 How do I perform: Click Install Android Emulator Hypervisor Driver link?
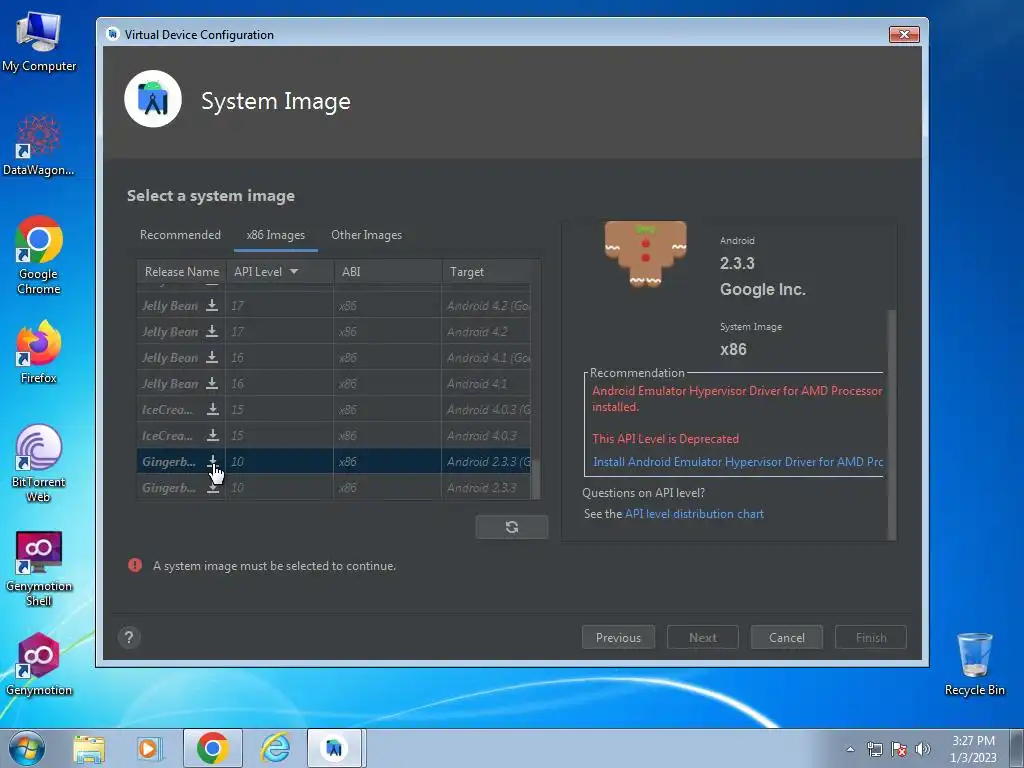[737, 462]
